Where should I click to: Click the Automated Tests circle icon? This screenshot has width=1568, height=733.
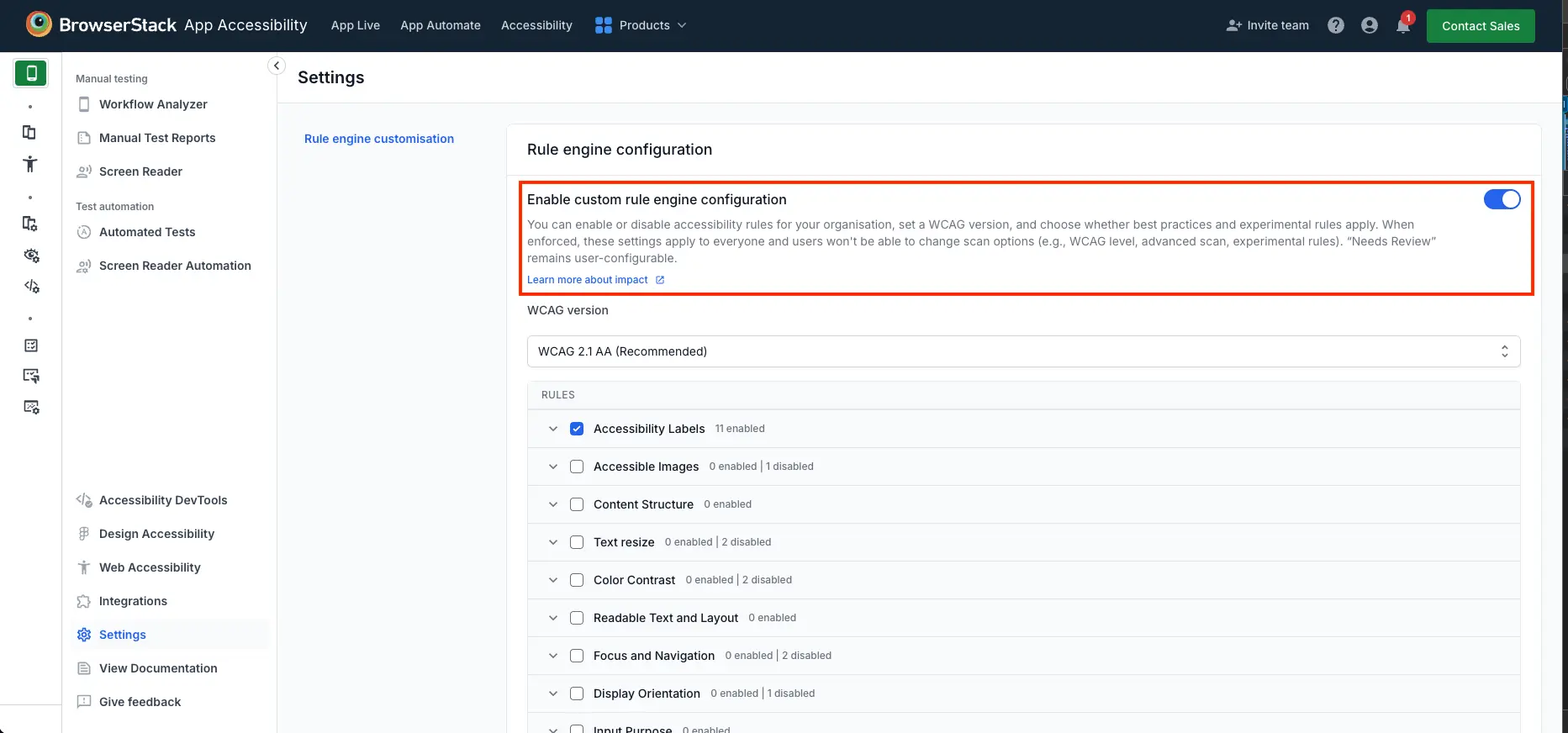pos(84,232)
